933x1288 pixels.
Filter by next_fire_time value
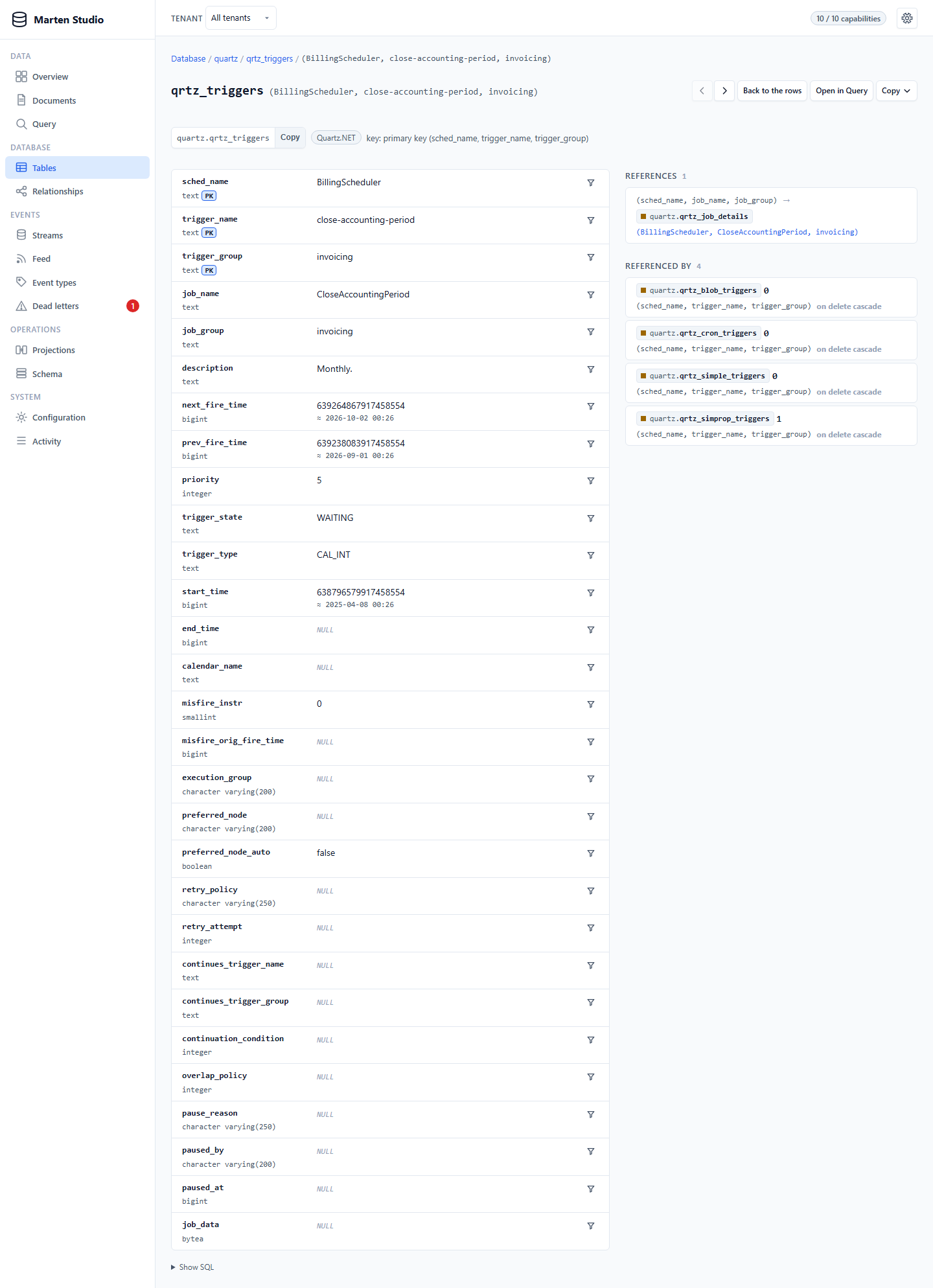(591, 406)
